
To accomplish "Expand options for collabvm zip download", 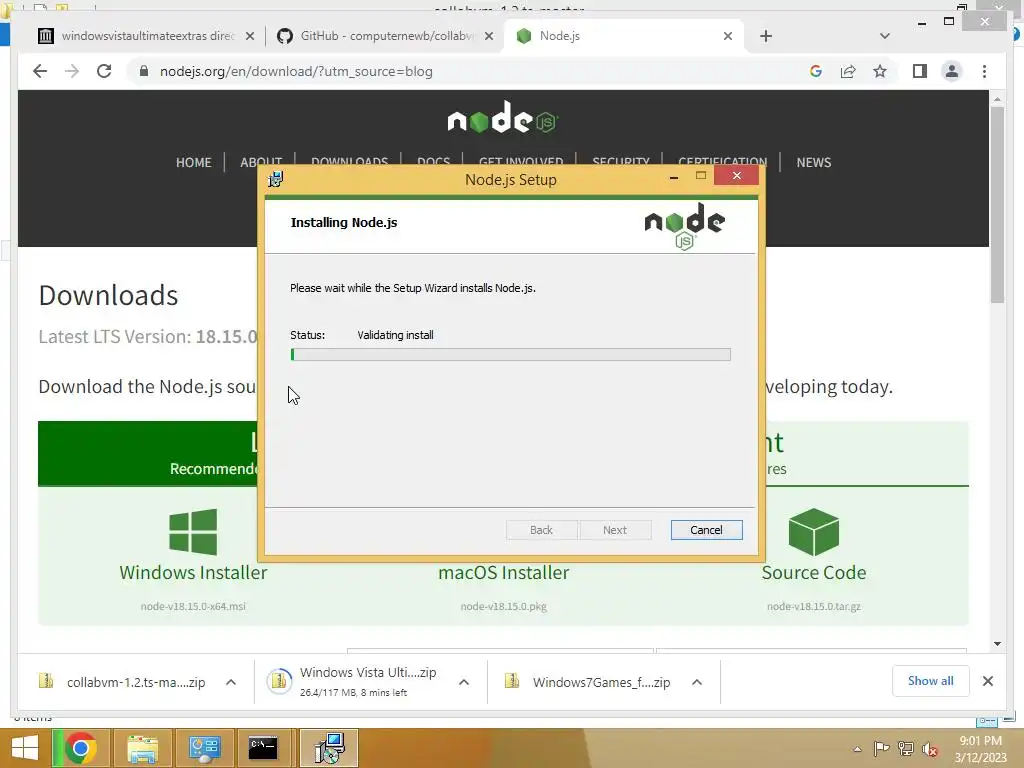I will 231,682.
